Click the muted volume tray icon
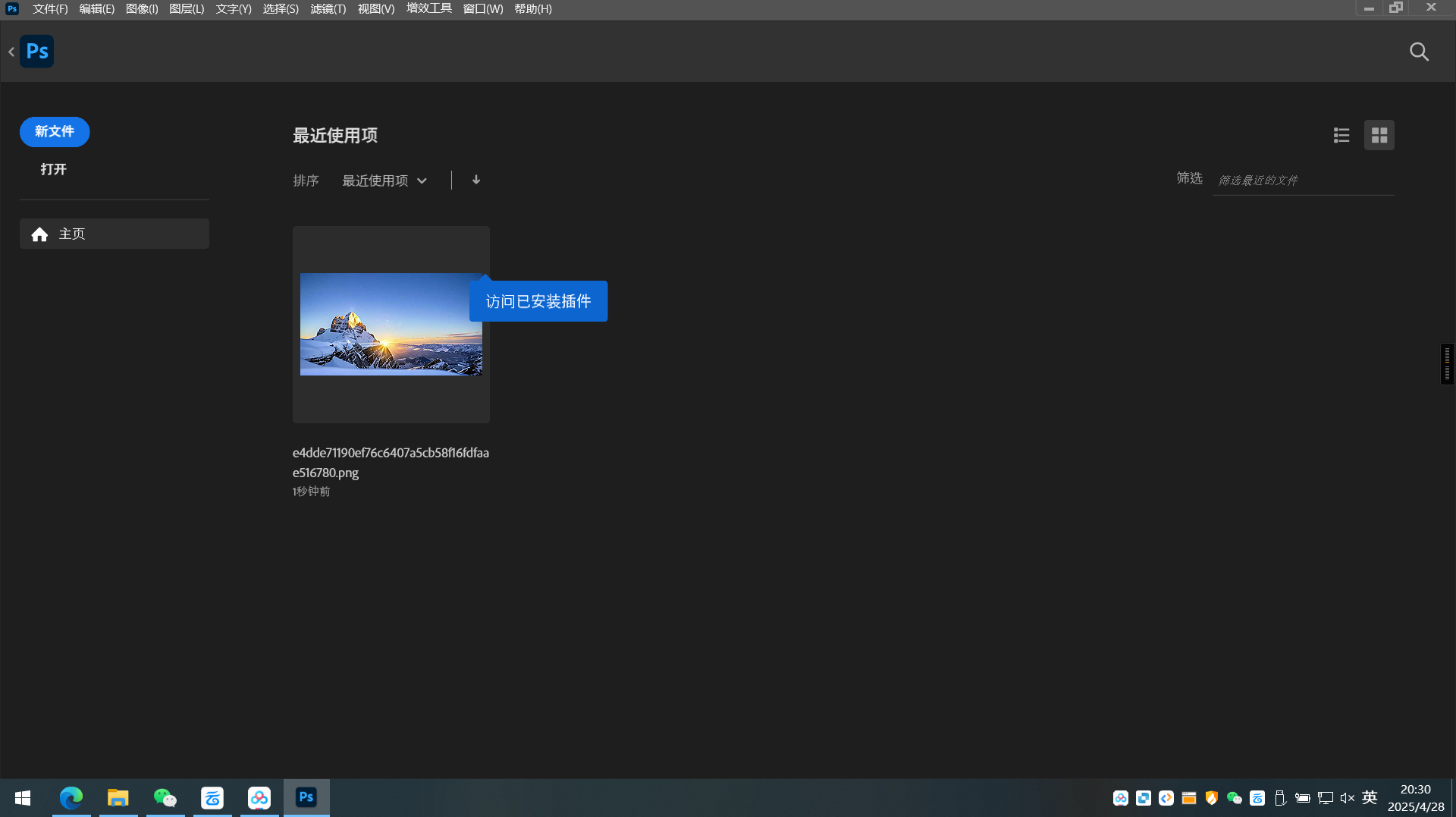Screen dimensions: 1456x817 coord(1348,798)
